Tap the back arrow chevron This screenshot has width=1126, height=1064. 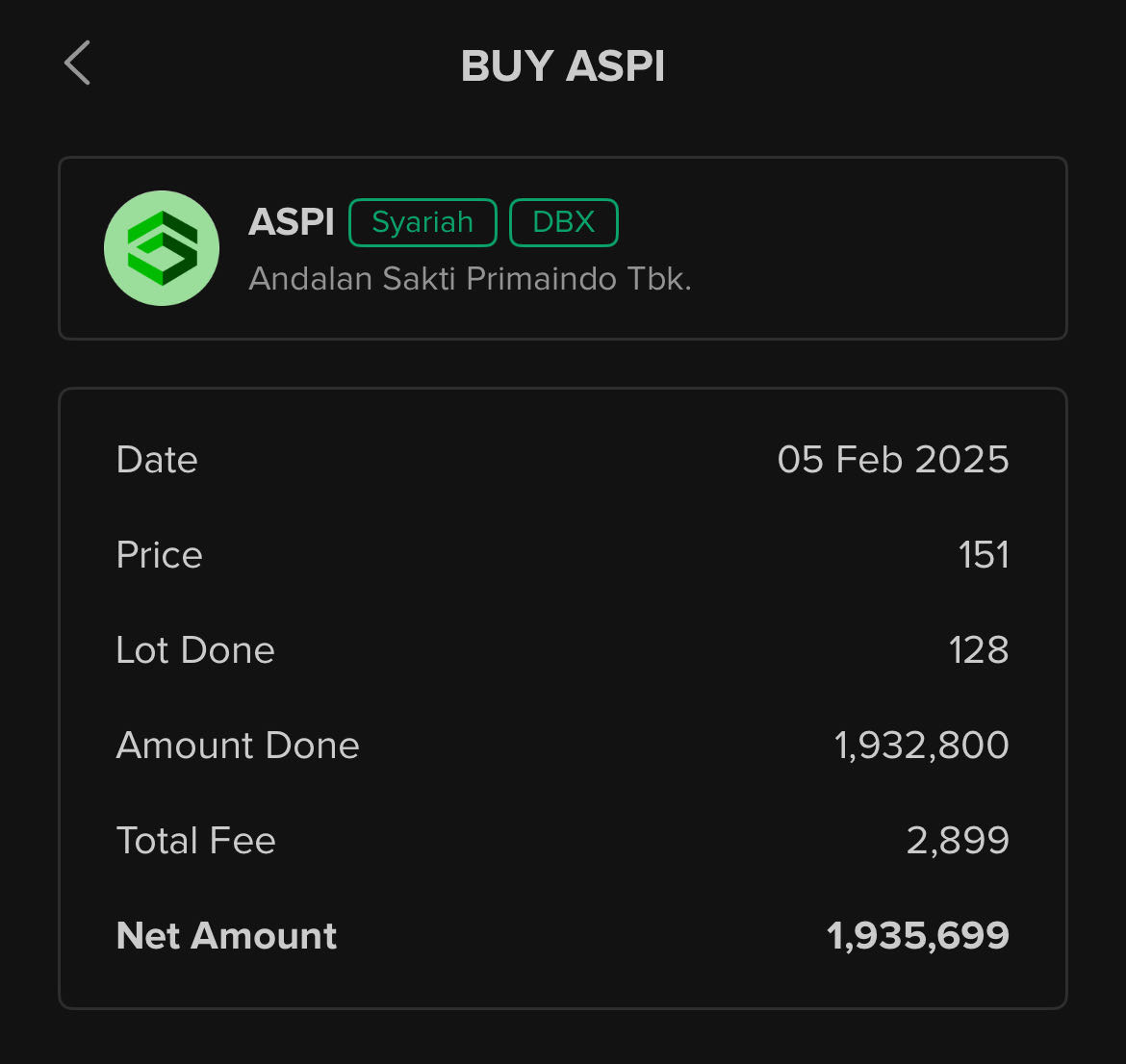pyautogui.click(x=77, y=63)
